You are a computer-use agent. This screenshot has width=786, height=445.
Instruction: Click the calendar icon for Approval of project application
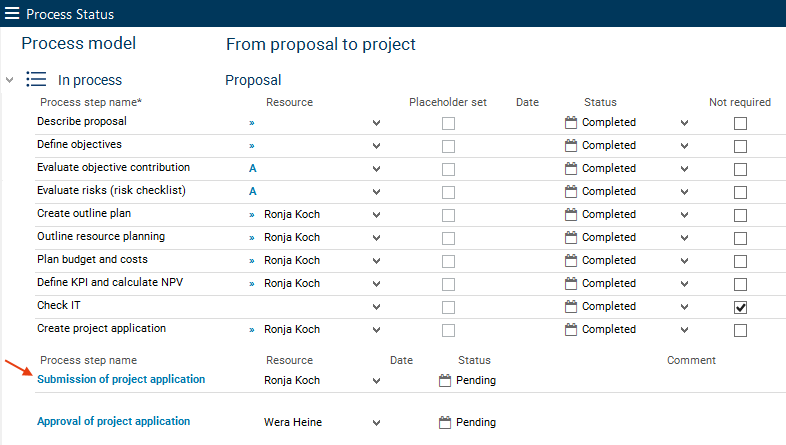tap(445, 422)
